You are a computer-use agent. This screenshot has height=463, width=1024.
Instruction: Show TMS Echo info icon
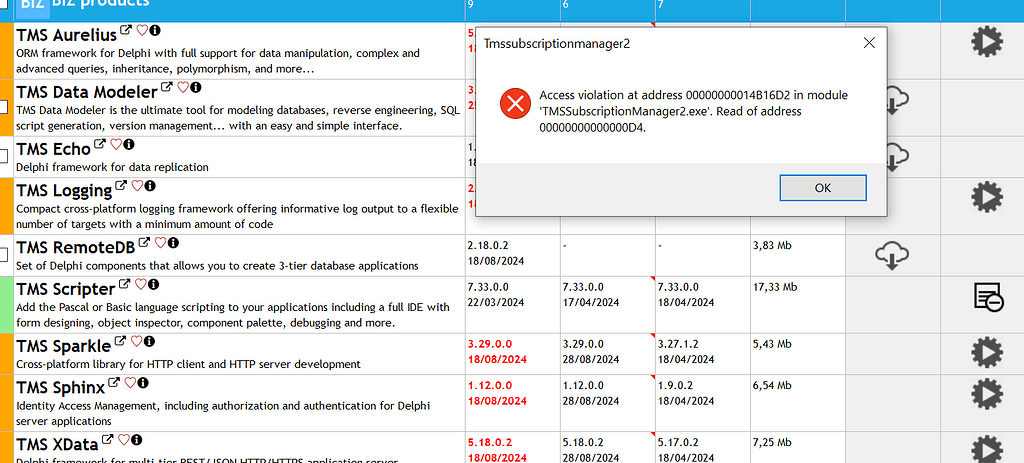coord(129,144)
